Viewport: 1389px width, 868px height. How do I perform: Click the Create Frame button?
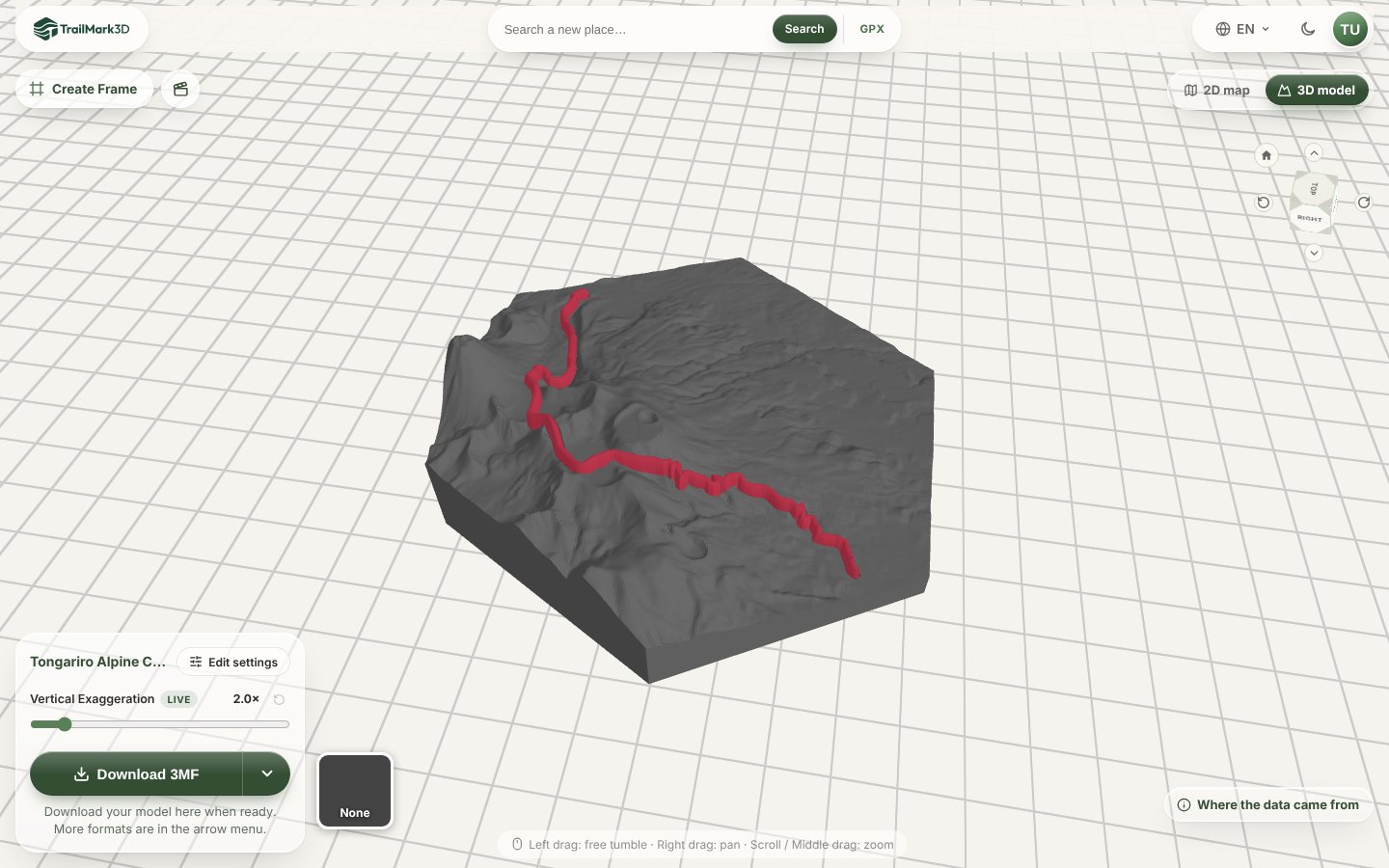pos(84,89)
